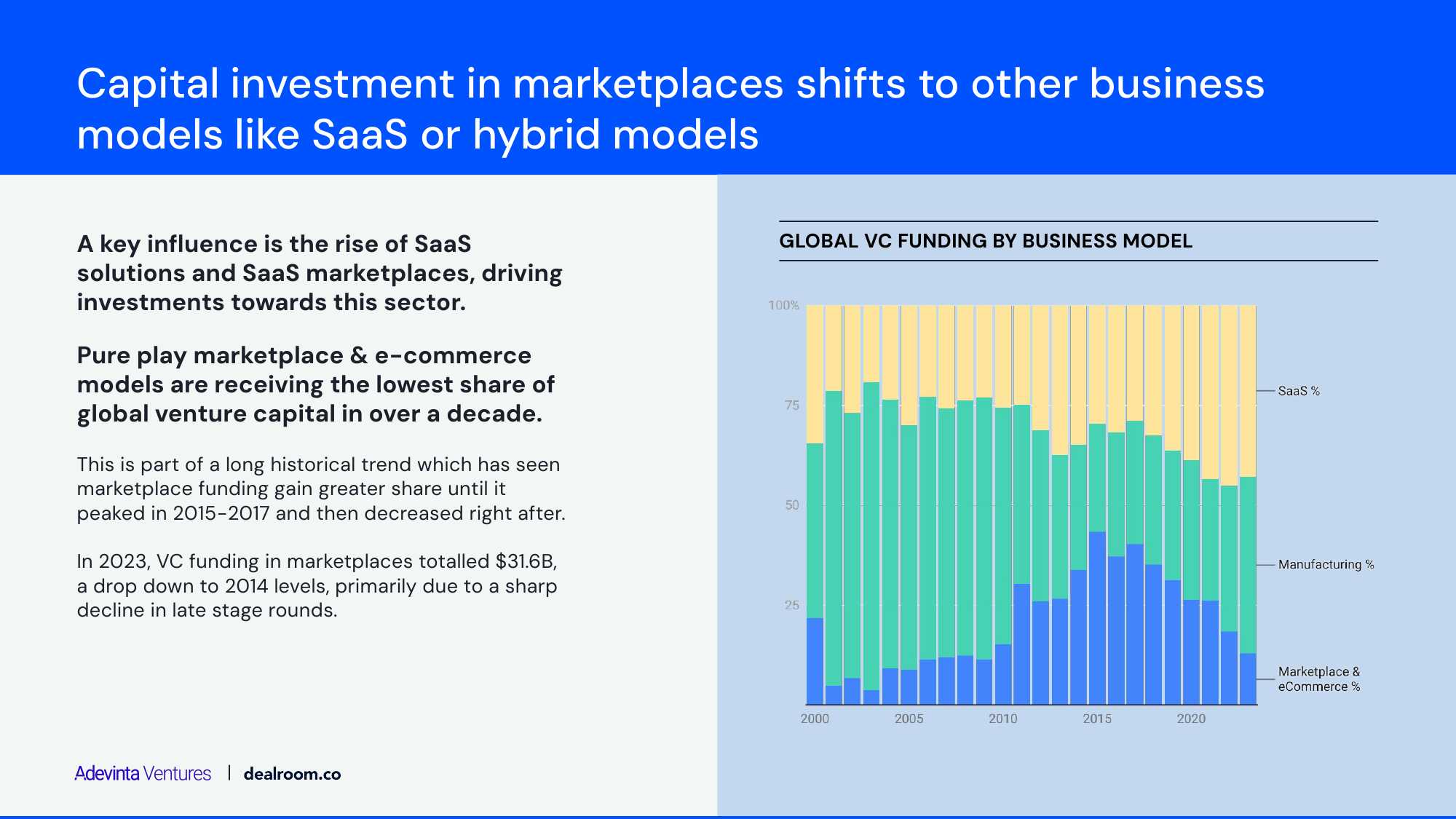Select the Manufacturing % legend label
This screenshot has width=1456, height=819.
pyautogui.click(x=1326, y=564)
